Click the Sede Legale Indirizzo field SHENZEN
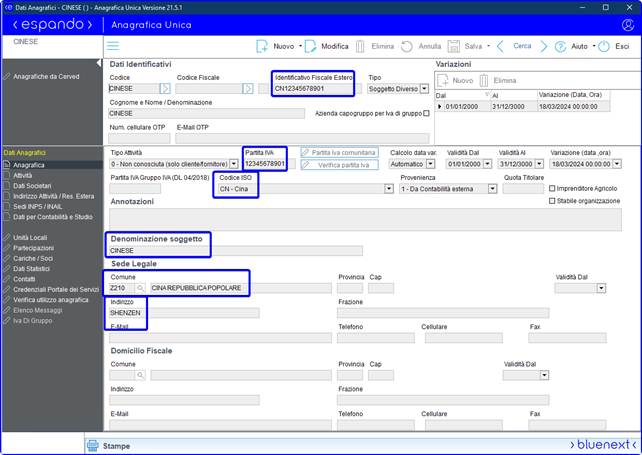The height and width of the screenshot is (455, 642). pos(184,313)
